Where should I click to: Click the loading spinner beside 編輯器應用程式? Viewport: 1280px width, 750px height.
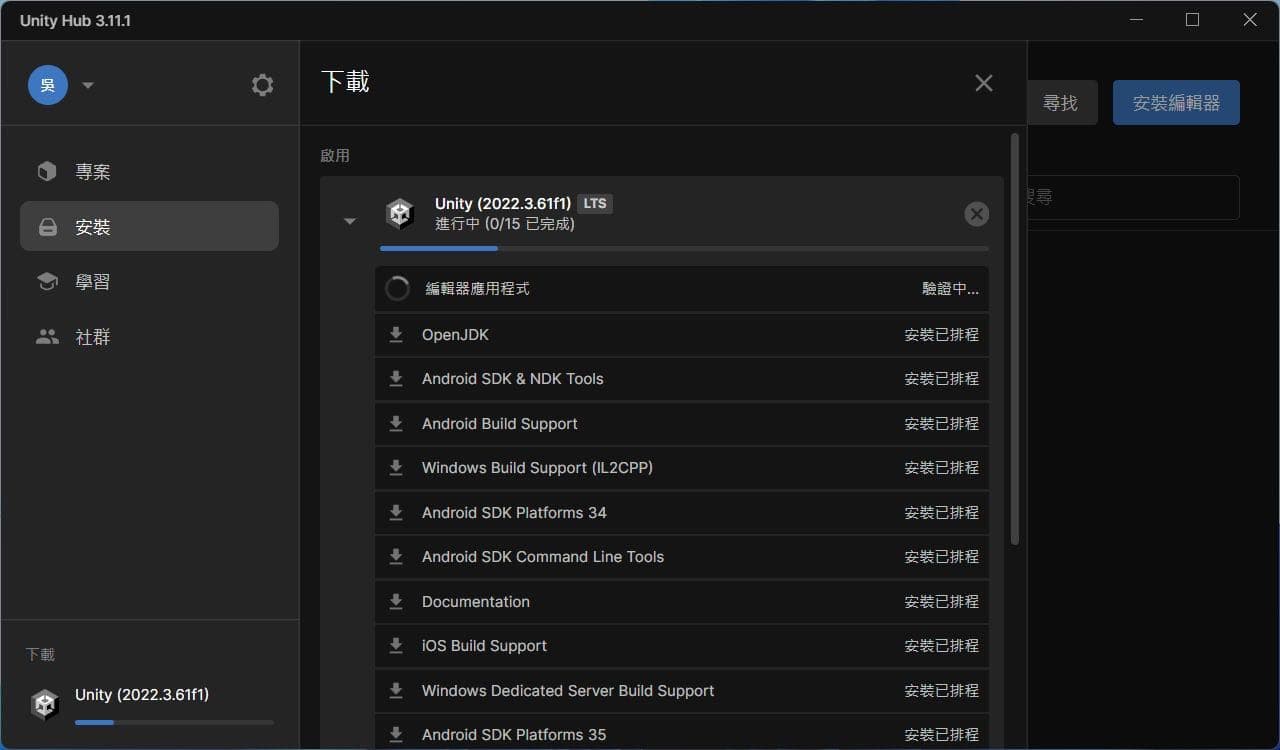click(397, 288)
